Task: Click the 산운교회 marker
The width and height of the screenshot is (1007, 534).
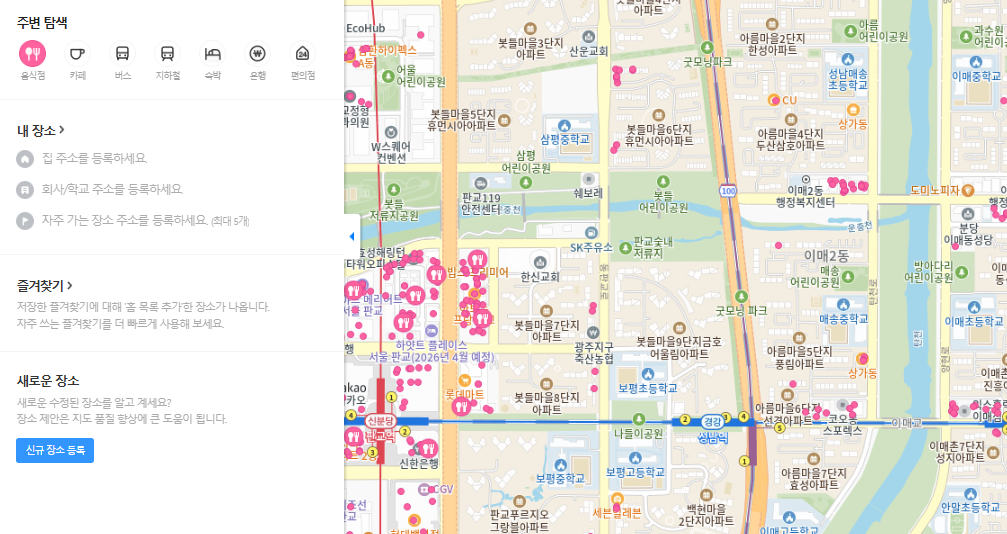Action: pyautogui.click(x=588, y=37)
